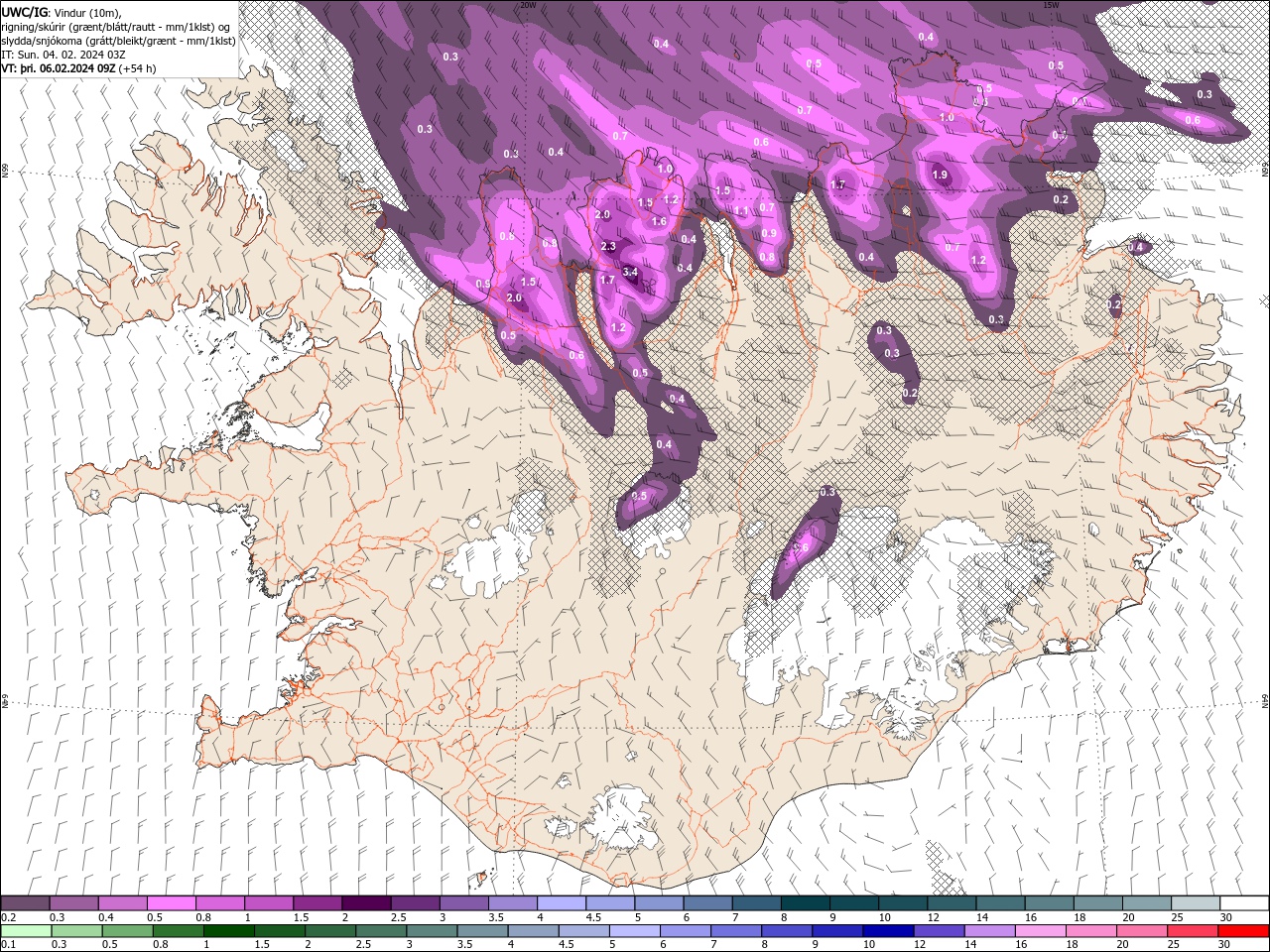Click the 1.1 precipitation value on the map

coord(740,210)
